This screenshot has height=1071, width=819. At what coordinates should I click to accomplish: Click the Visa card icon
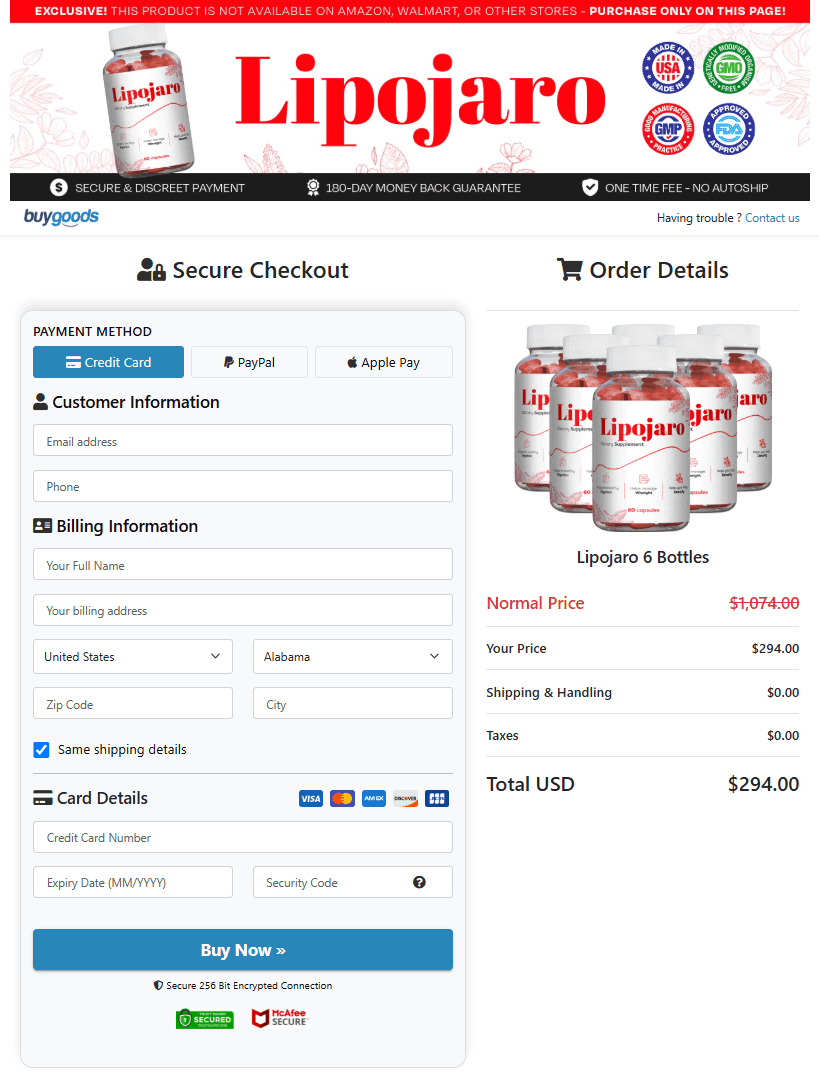click(x=311, y=798)
